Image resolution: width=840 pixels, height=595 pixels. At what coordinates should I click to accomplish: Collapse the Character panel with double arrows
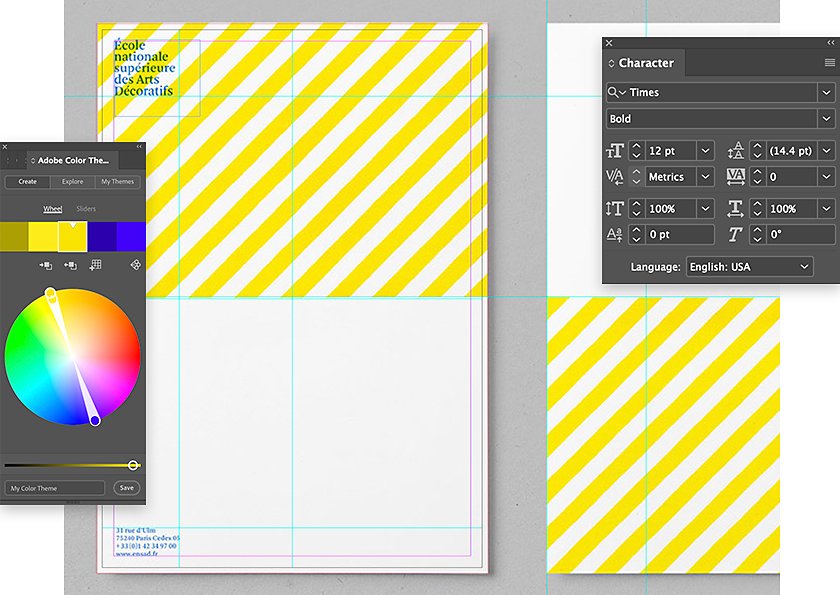pyautogui.click(x=830, y=42)
